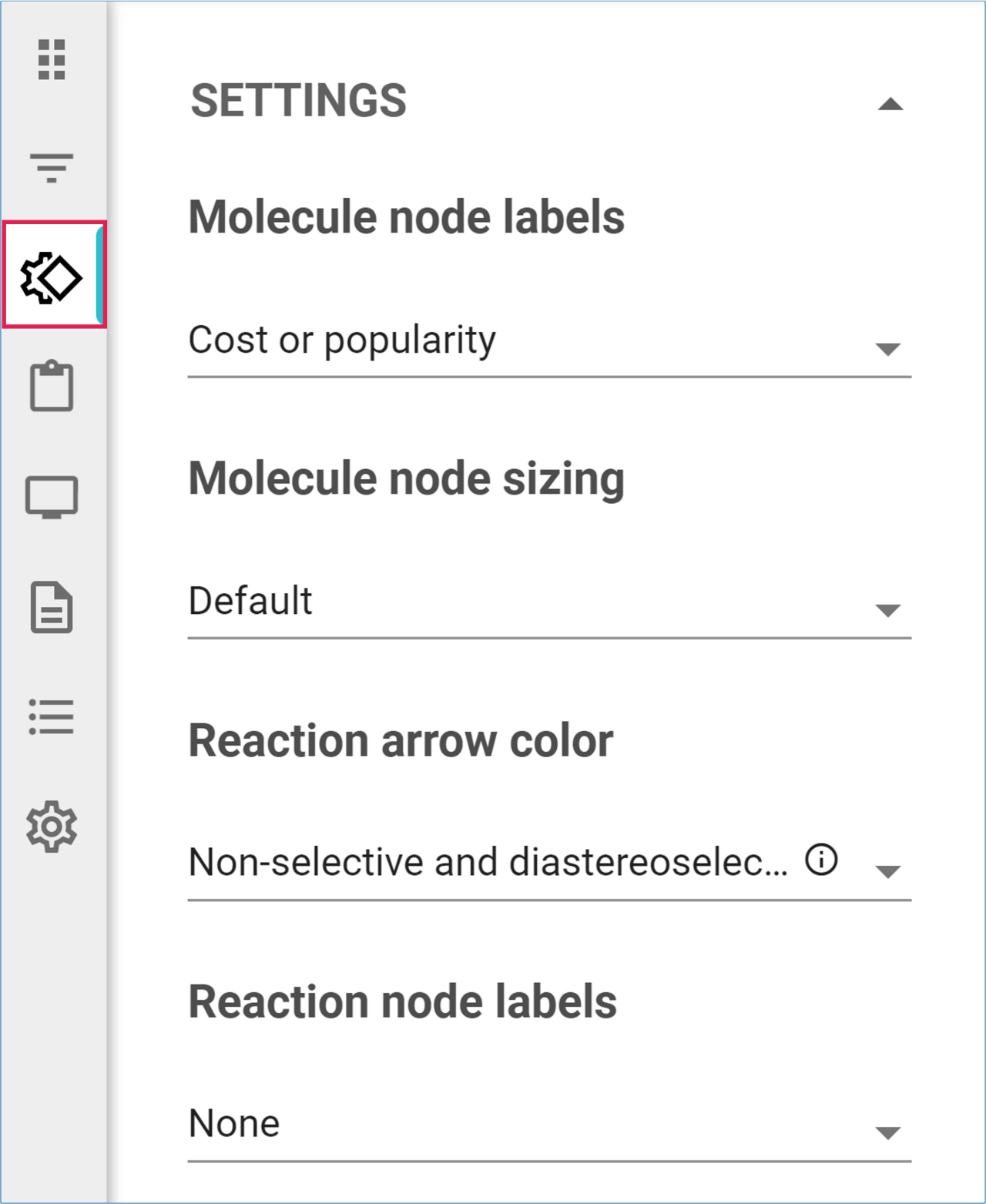This screenshot has width=986, height=1204.
Task: Click the 'None' reaction node labels value
Action: coord(234,1123)
